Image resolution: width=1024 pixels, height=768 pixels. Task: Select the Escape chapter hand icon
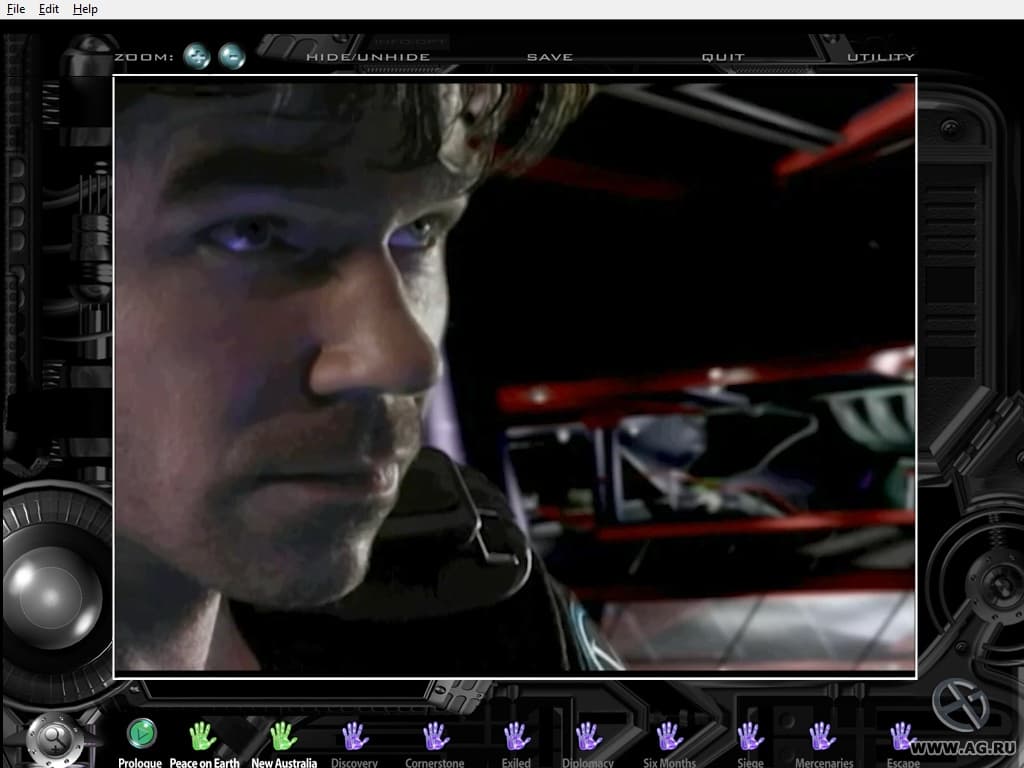tap(903, 736)
